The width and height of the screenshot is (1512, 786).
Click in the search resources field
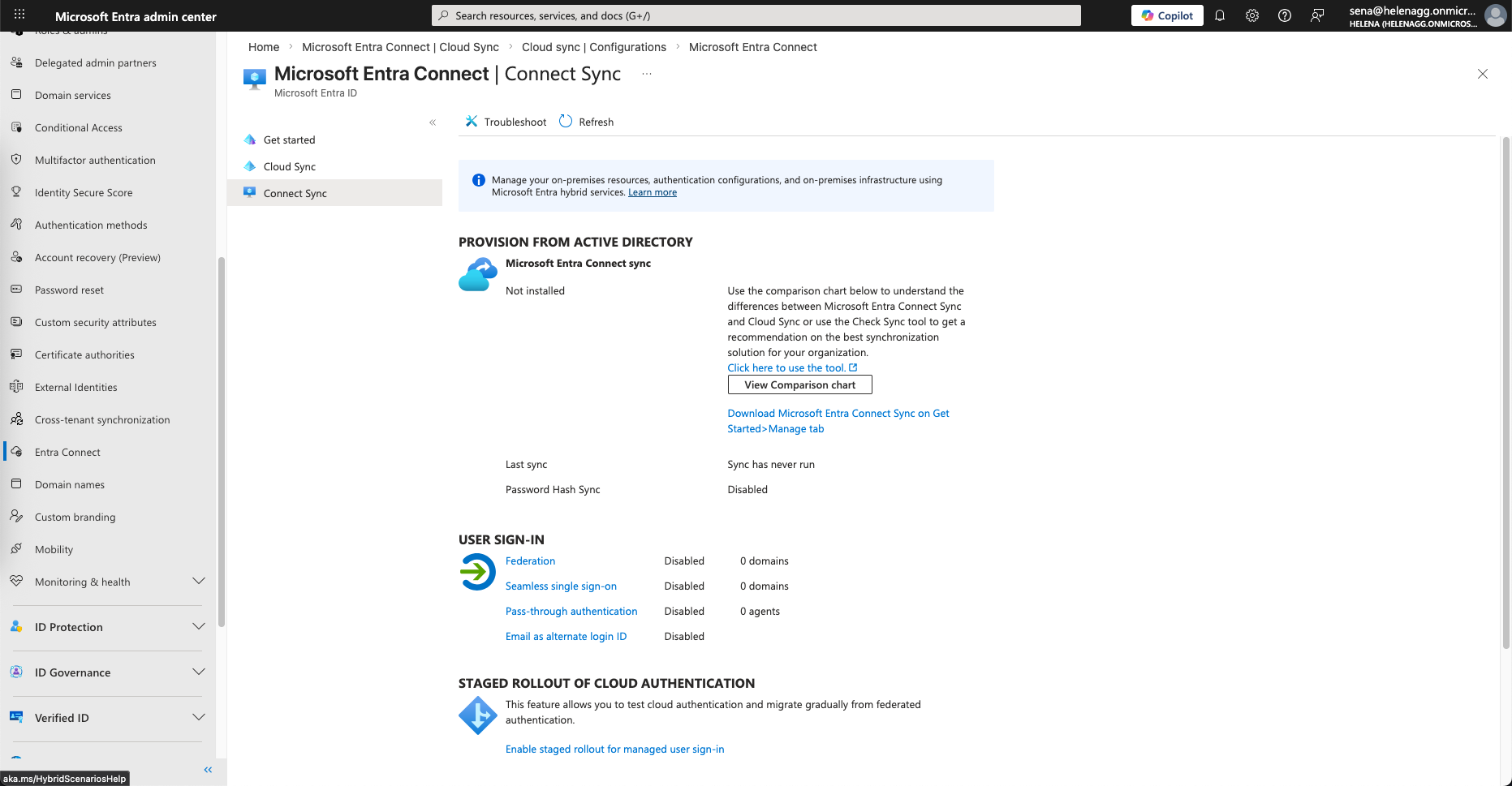point(756,15)
